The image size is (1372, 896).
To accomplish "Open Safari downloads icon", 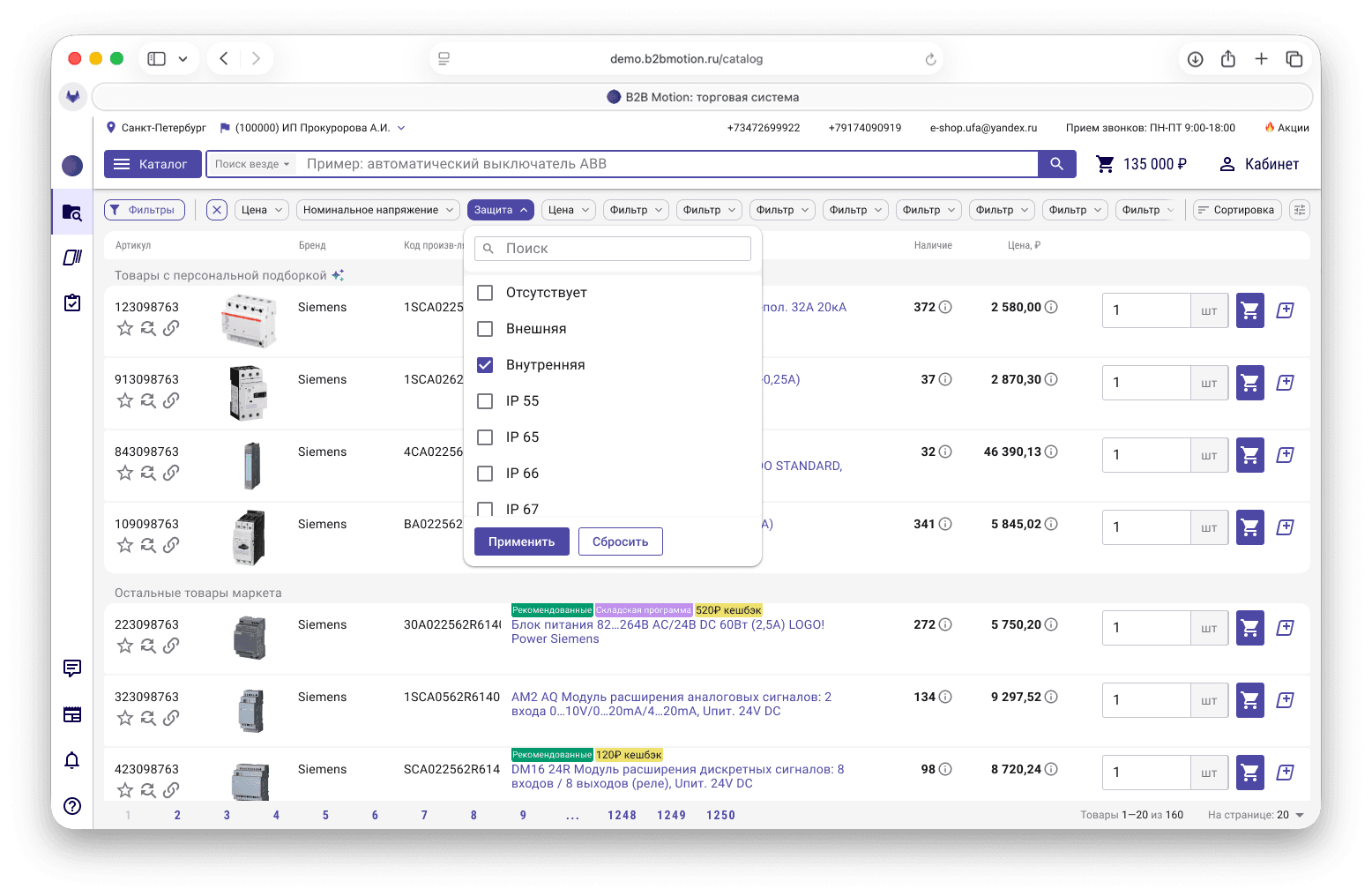I will coord(1196,59).
